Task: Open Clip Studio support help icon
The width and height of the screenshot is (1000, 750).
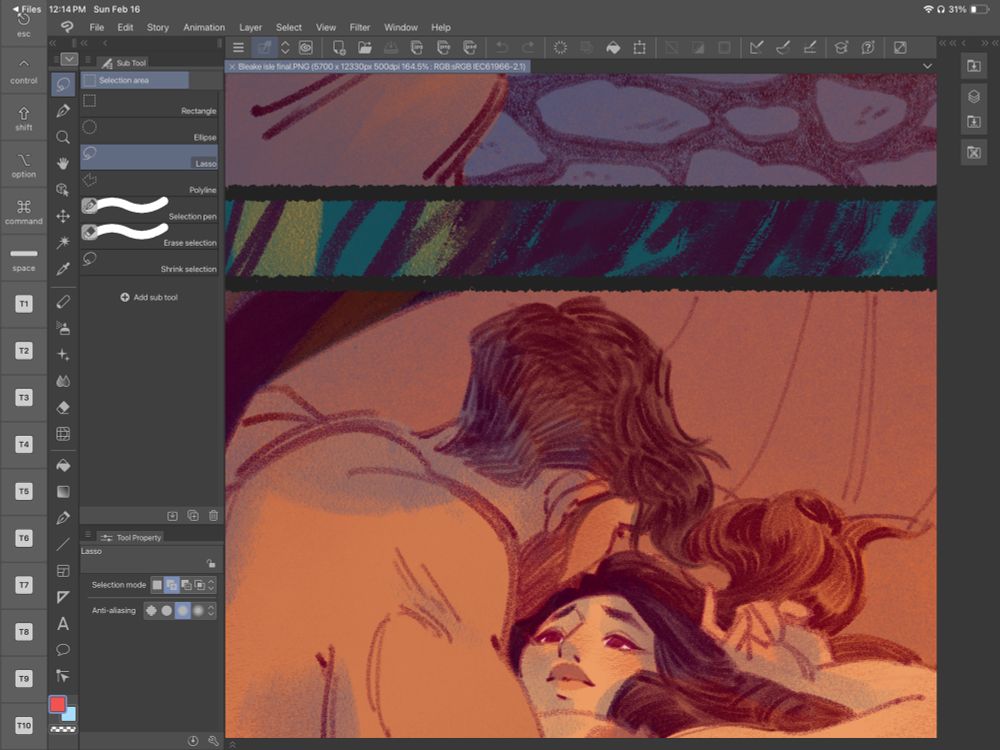Action: point(867,48)
